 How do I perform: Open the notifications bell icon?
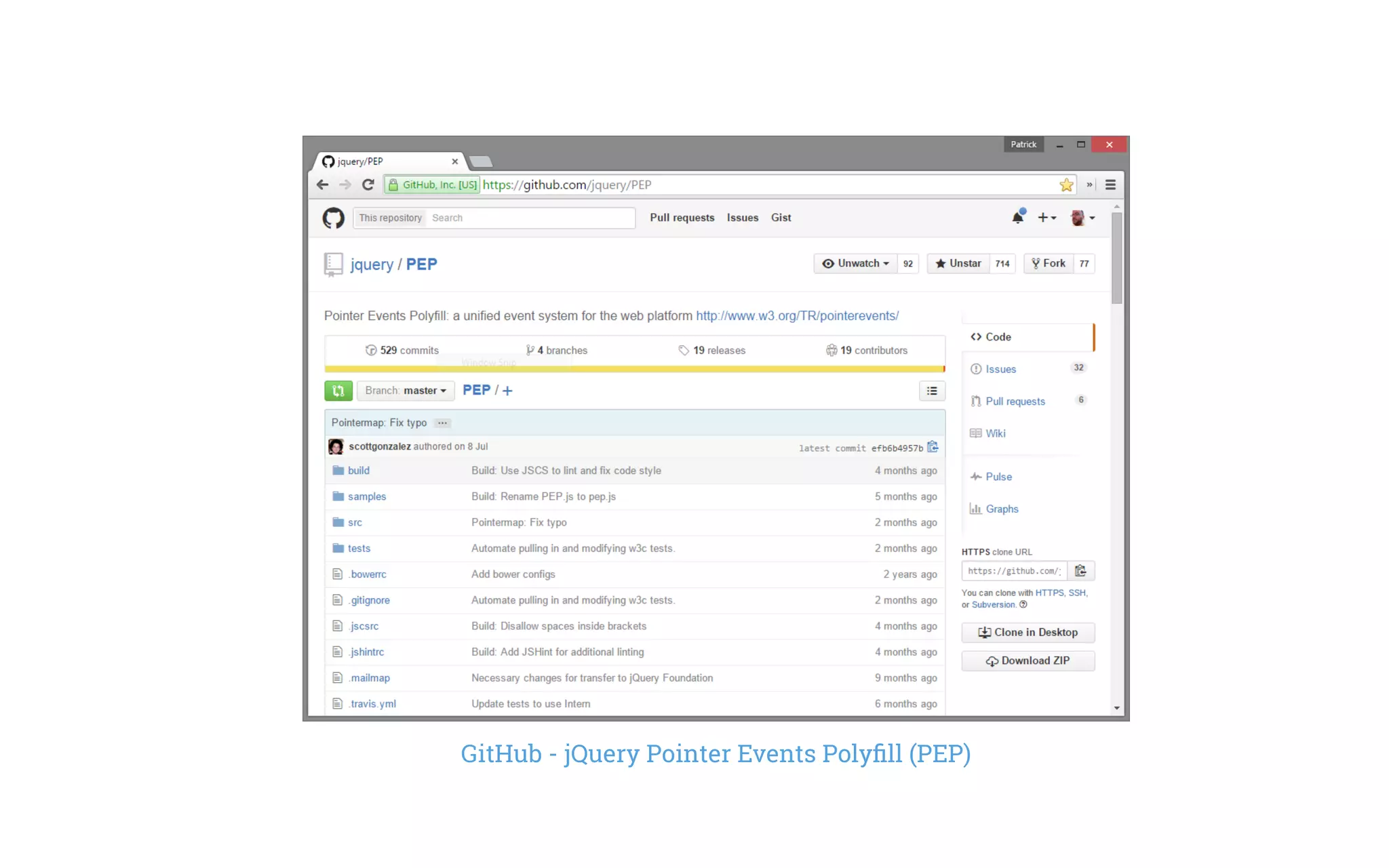coord(1017,217)
